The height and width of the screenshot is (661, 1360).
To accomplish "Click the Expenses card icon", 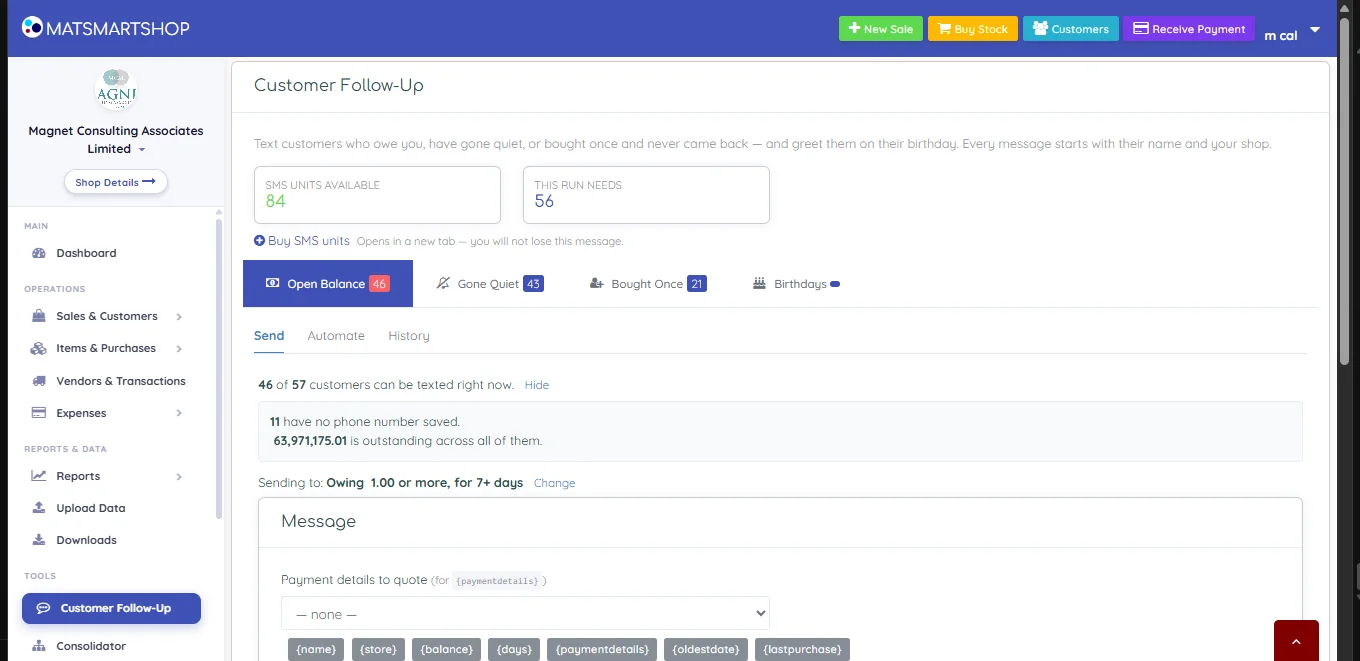I will [39, 413].
